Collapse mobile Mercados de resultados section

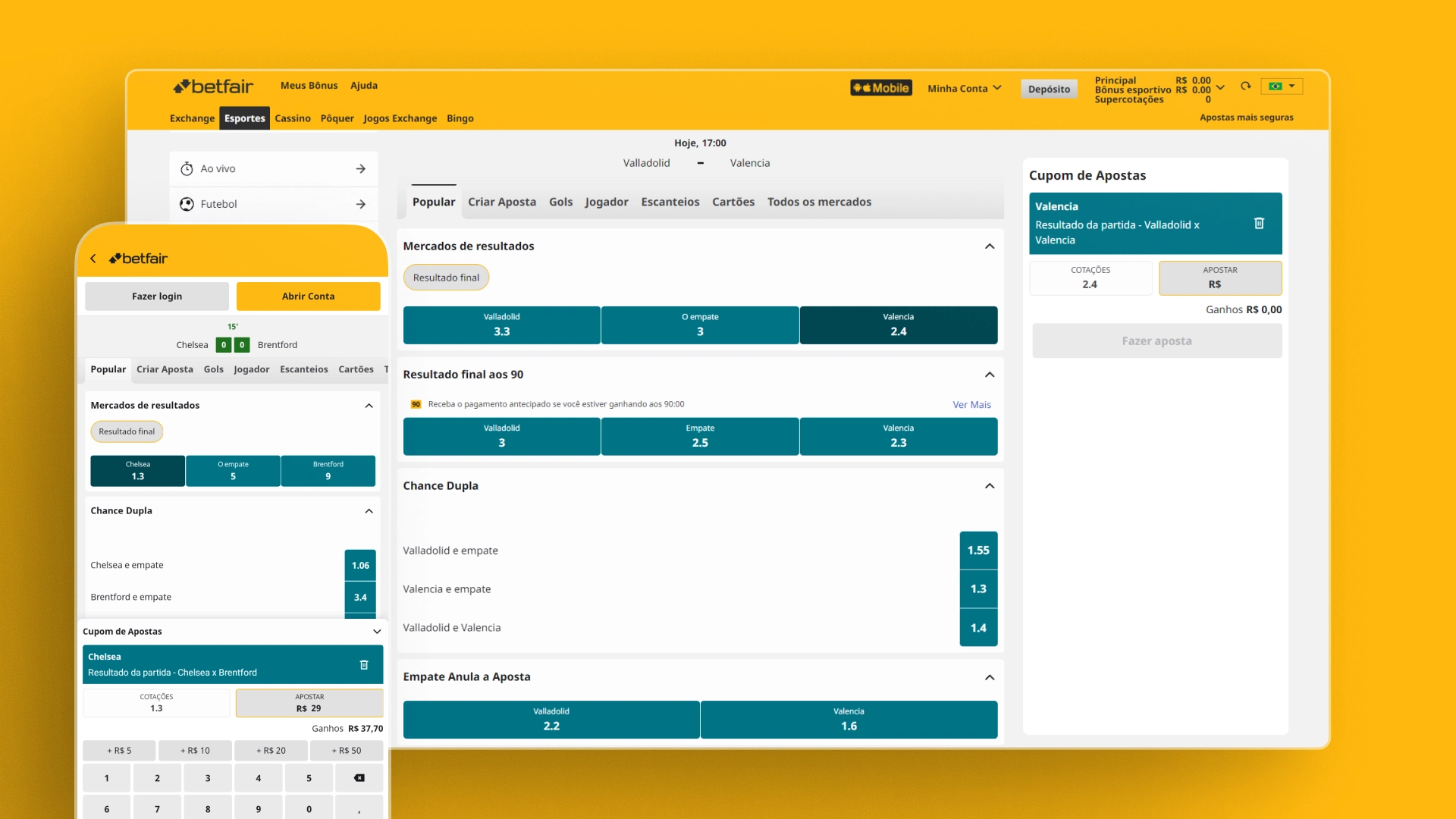tap(369, 406)
